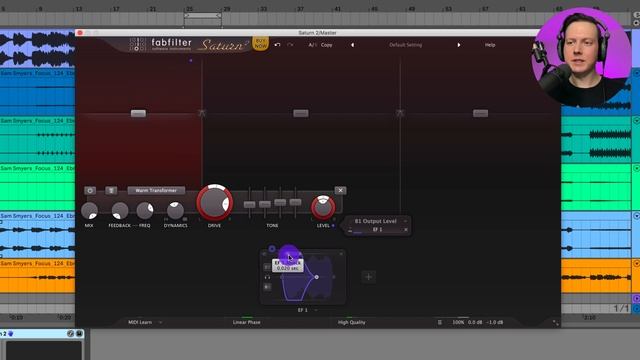Click the envelope curve center point
Viewport: 640px width, 360px height.
coord(316,277)
